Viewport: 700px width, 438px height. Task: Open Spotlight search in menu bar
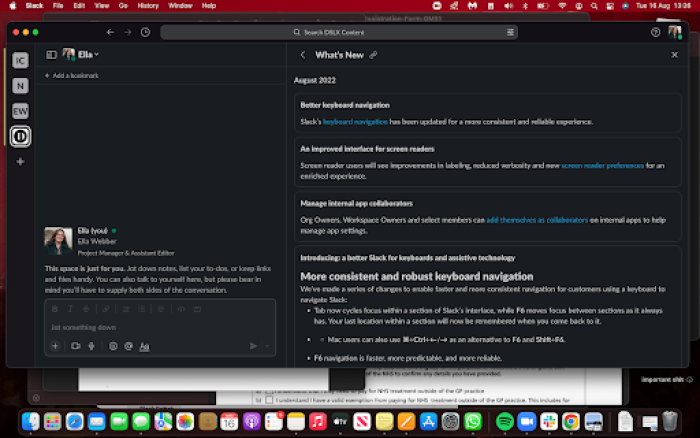[594, 6]
